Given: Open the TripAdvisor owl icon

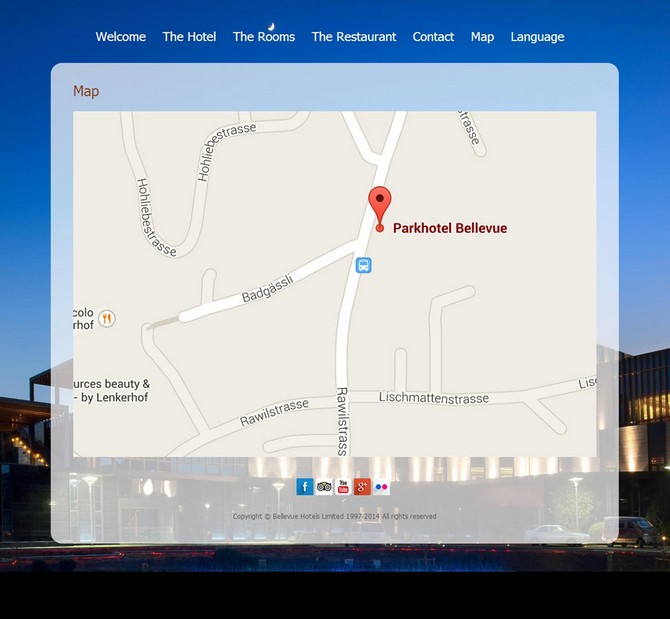Looking at the screenshot, I should [x=324, y=487].
